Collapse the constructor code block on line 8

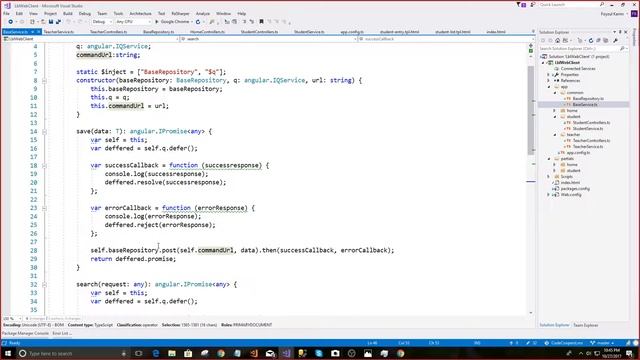[44, 80]
